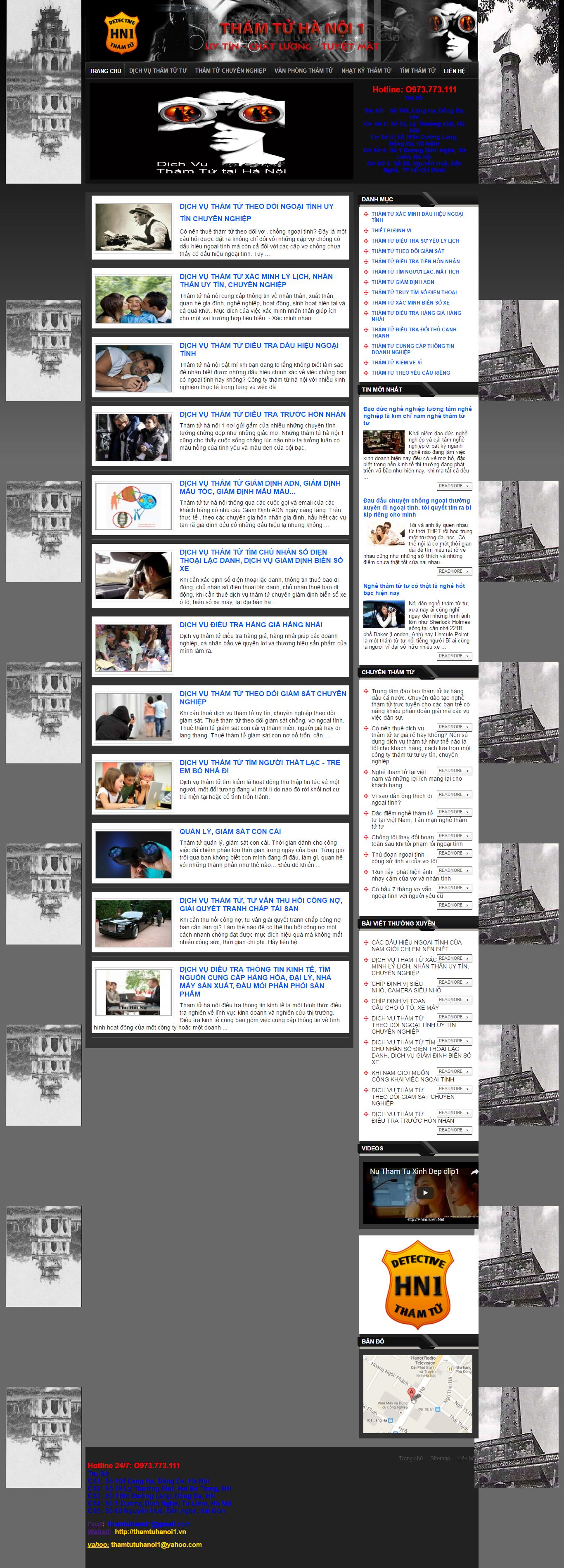Open Dịch vụ điều tra hàng giả article
This screenshot has height=1568, width=564.
(x=250, y=625)
